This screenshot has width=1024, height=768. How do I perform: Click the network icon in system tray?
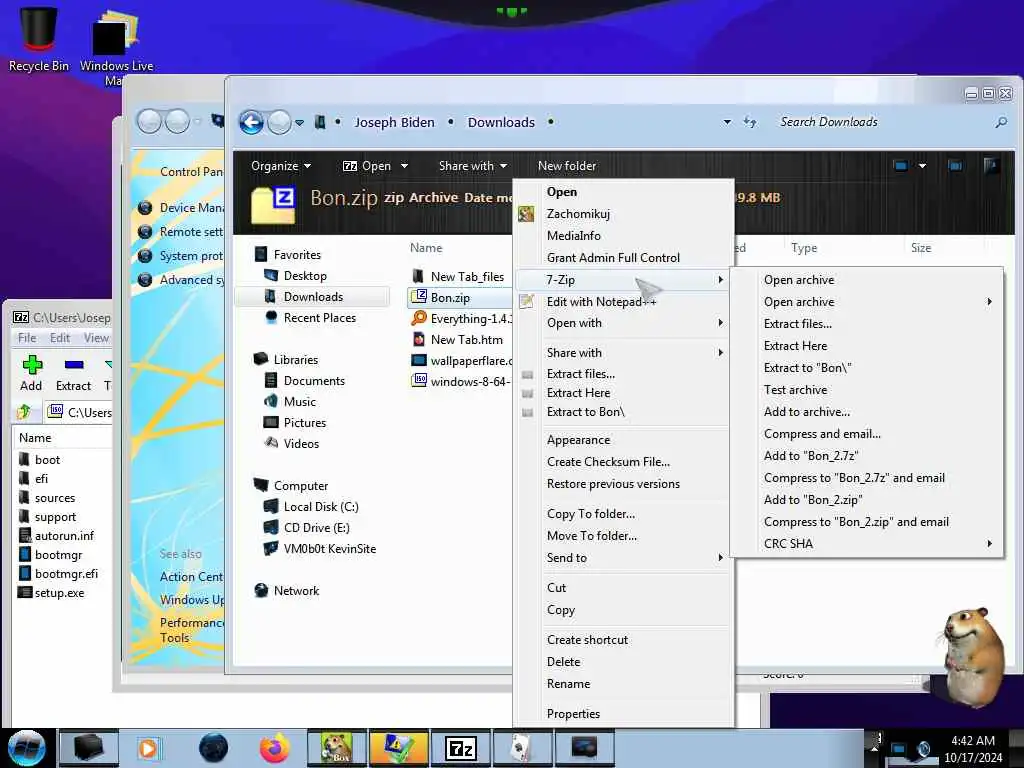tap(899, 748)
